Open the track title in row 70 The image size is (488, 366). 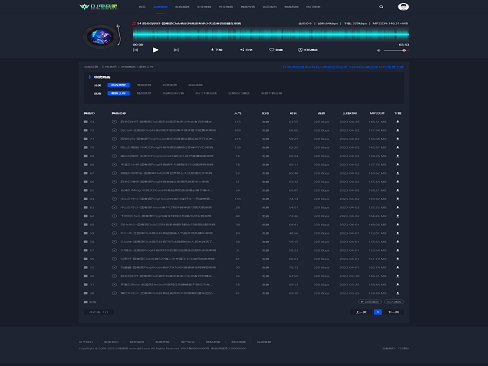pos(167,147)
